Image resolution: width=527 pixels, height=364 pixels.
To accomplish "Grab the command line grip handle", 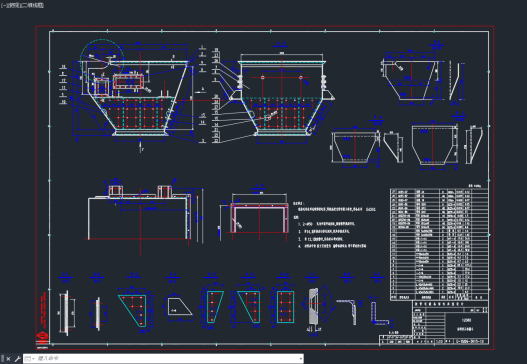I will tap(2, 359).
